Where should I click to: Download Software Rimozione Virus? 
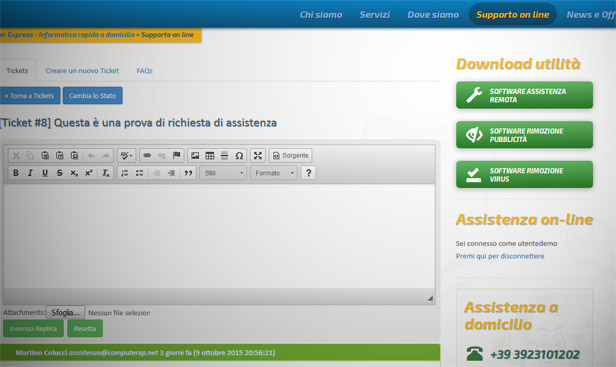tap(524, 174)
